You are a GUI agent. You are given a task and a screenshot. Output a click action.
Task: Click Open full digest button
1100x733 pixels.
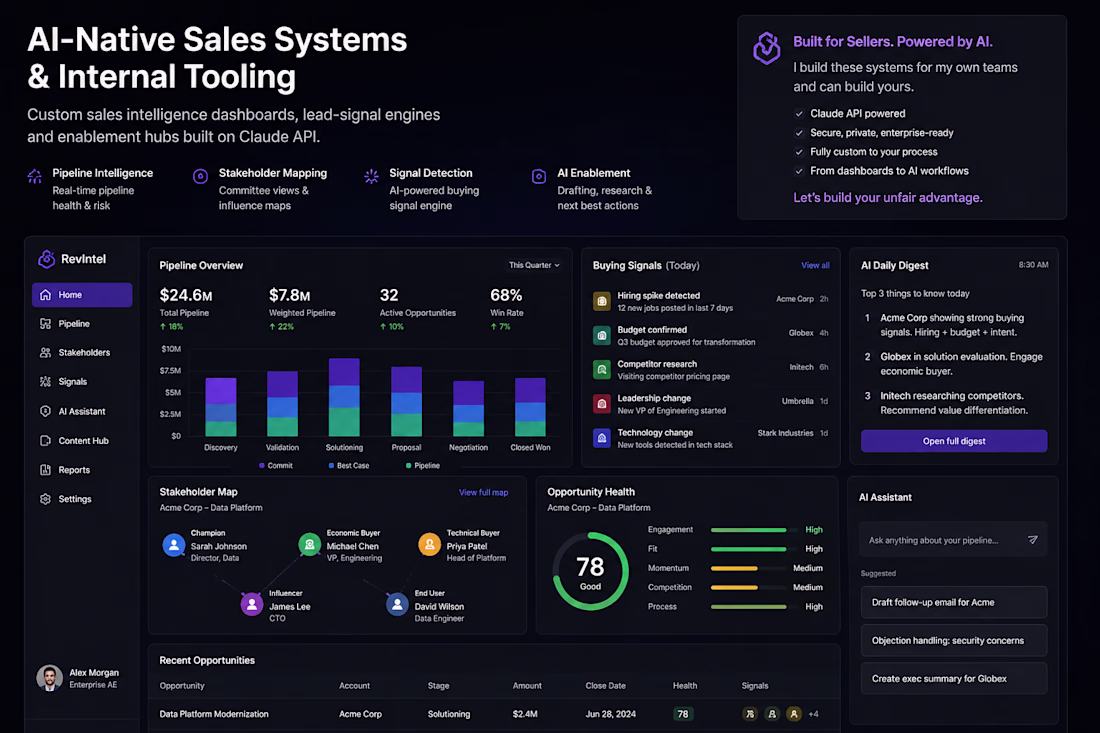[954, 441]
